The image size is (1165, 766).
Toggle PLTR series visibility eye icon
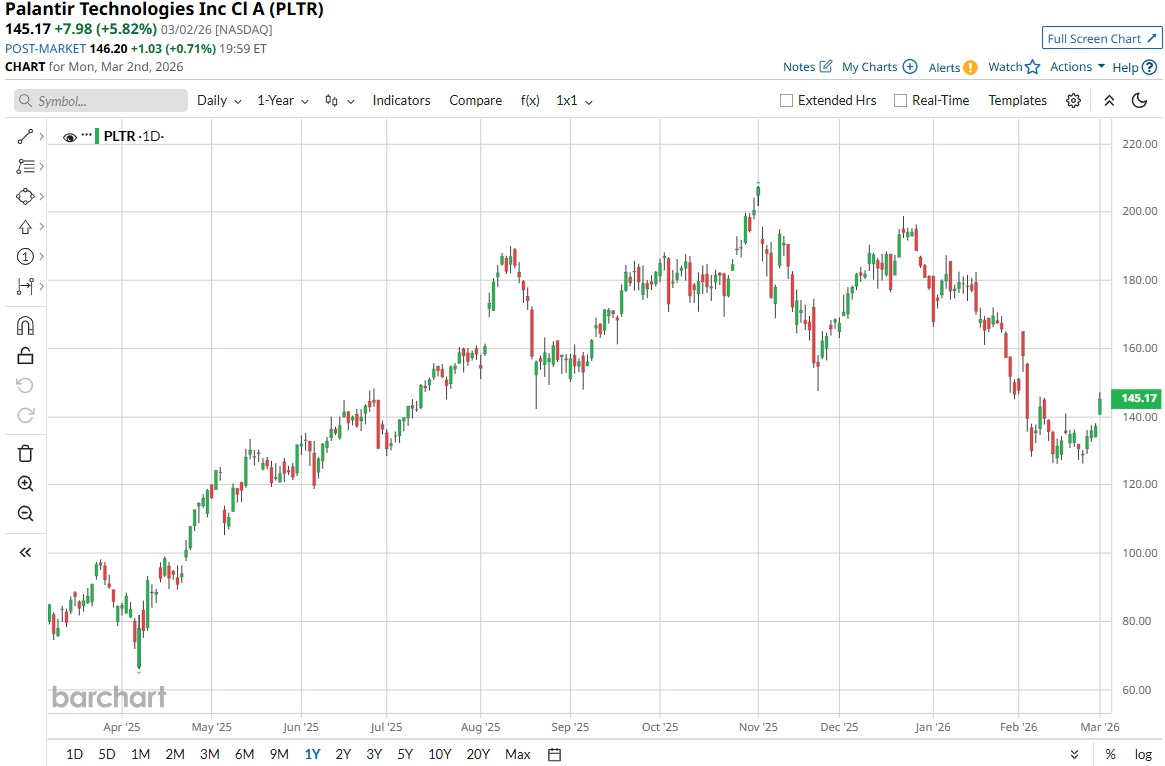pyautogui.click(x=69, y=137)
